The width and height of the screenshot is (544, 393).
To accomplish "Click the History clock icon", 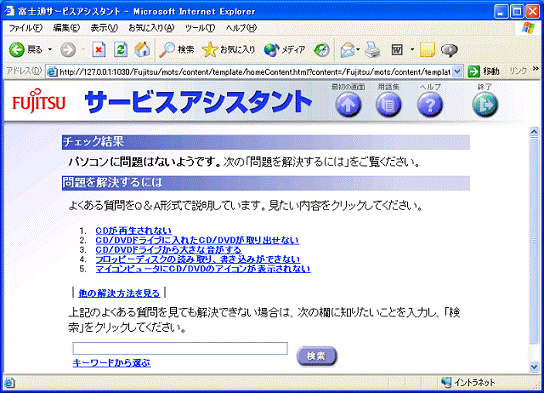I will tap(322, 50).
